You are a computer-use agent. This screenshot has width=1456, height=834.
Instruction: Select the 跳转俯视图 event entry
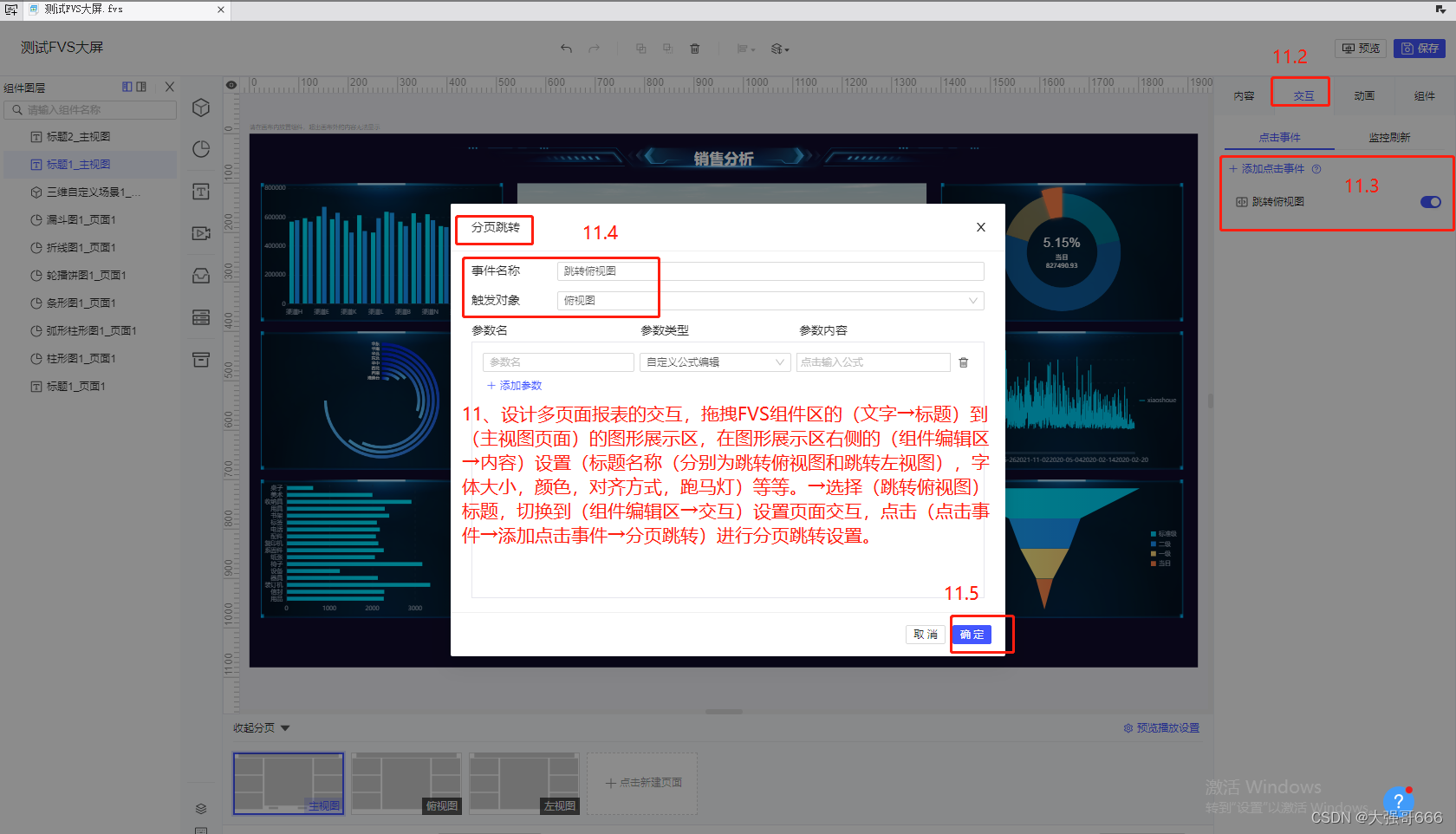tap(1277, 202)
